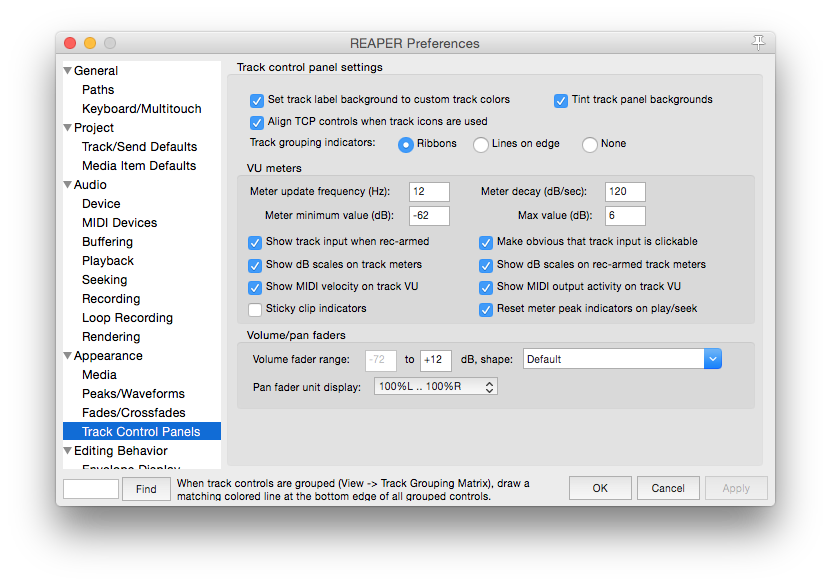Confirm preferences with OK button
The image size is (831, 586).
pyautogui.click(x=600, y=488)
